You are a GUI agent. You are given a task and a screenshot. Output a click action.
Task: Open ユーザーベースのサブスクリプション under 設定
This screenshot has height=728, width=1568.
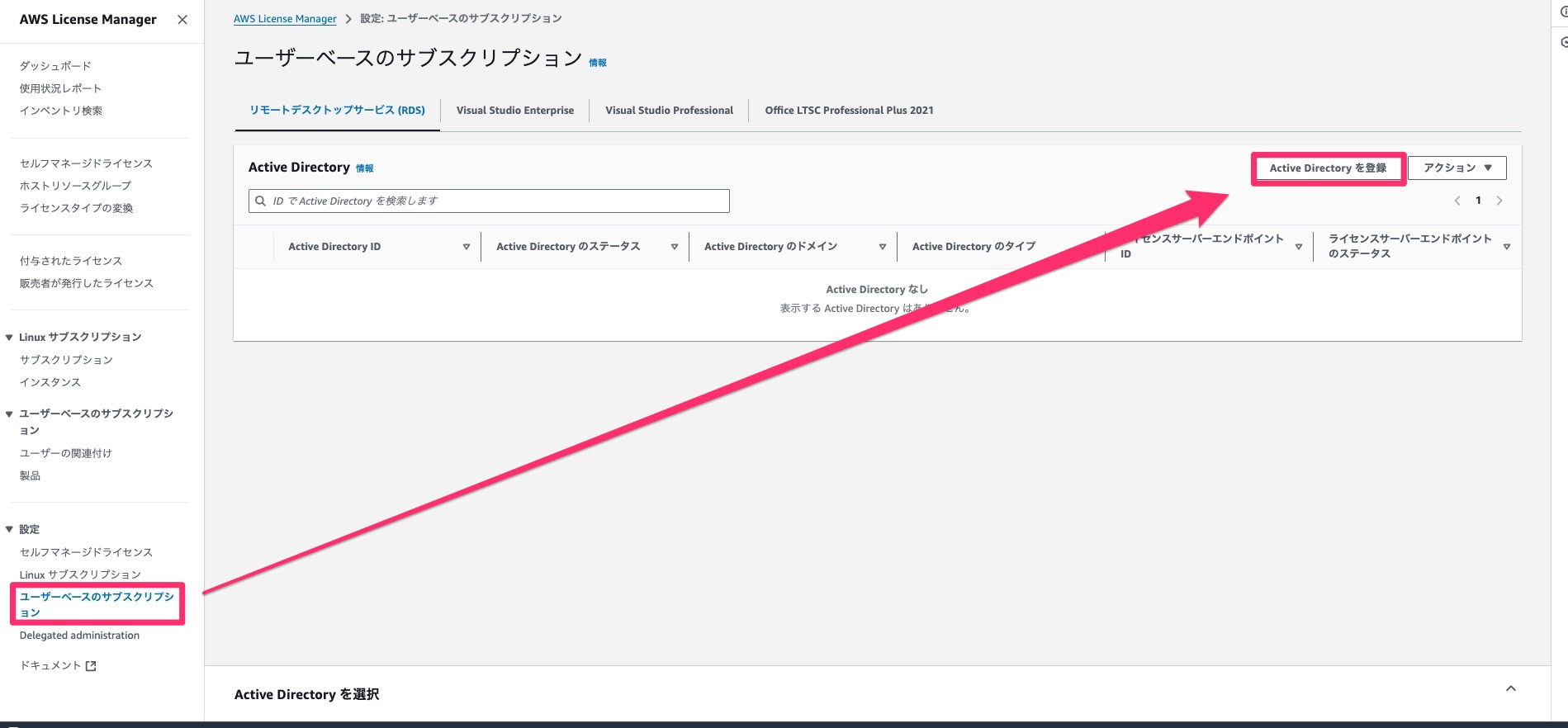tap(97, 604)
